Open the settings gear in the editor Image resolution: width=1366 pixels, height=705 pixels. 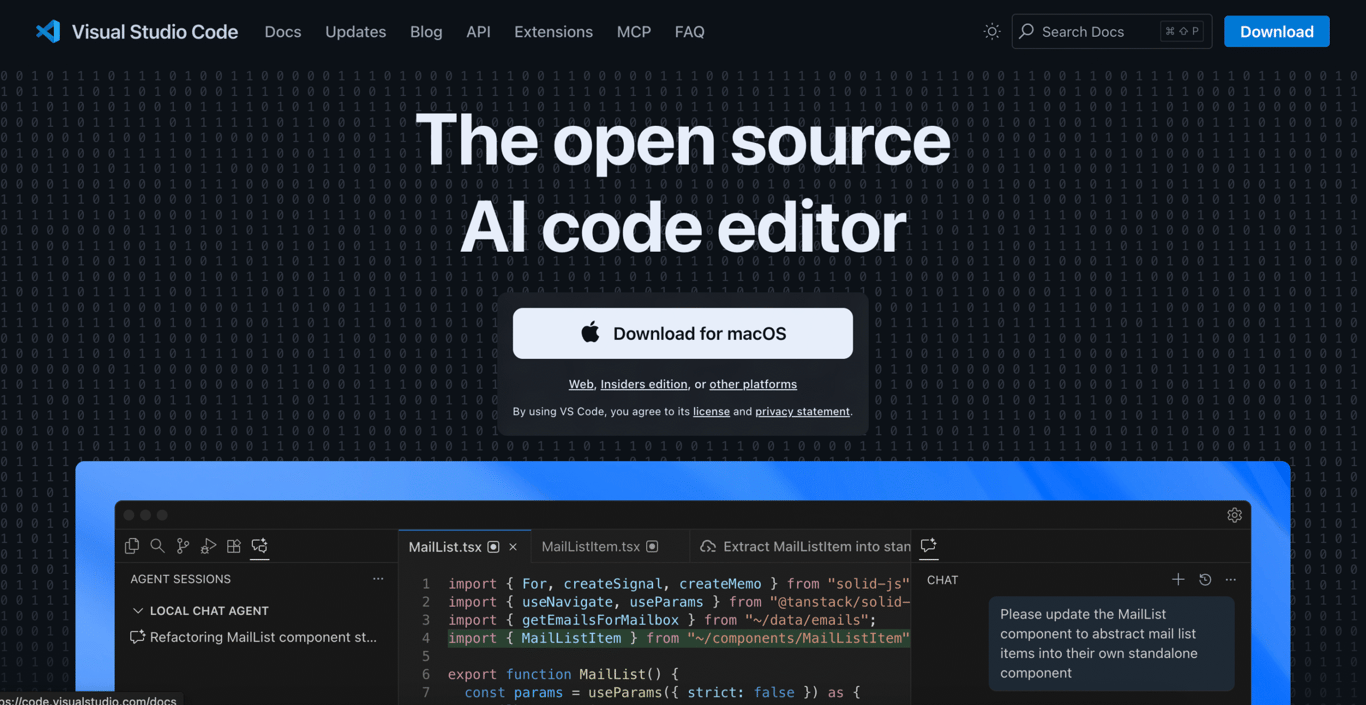(1234, 515)
